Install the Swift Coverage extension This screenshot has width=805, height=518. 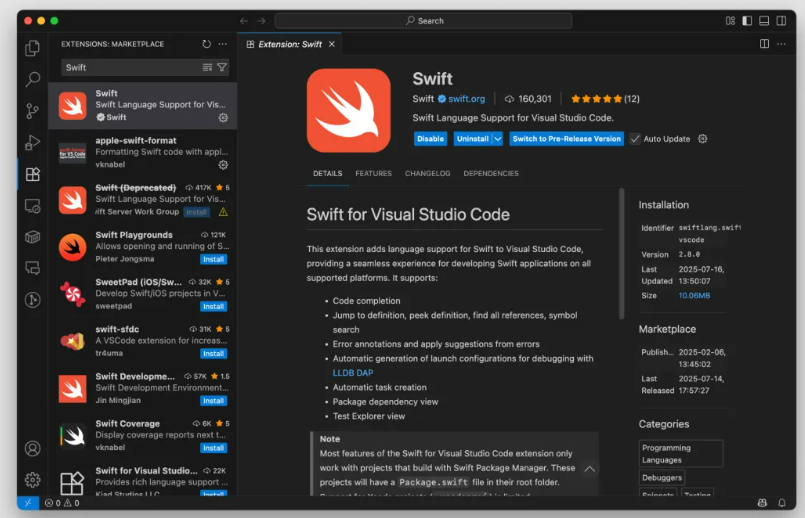213,448
